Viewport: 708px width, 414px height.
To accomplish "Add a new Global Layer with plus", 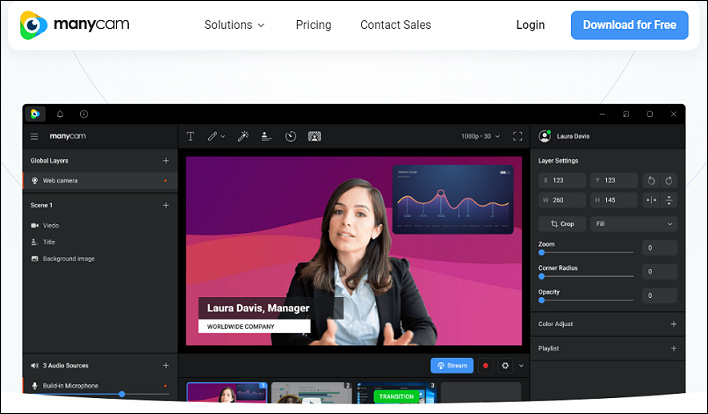I will [166, 161].
